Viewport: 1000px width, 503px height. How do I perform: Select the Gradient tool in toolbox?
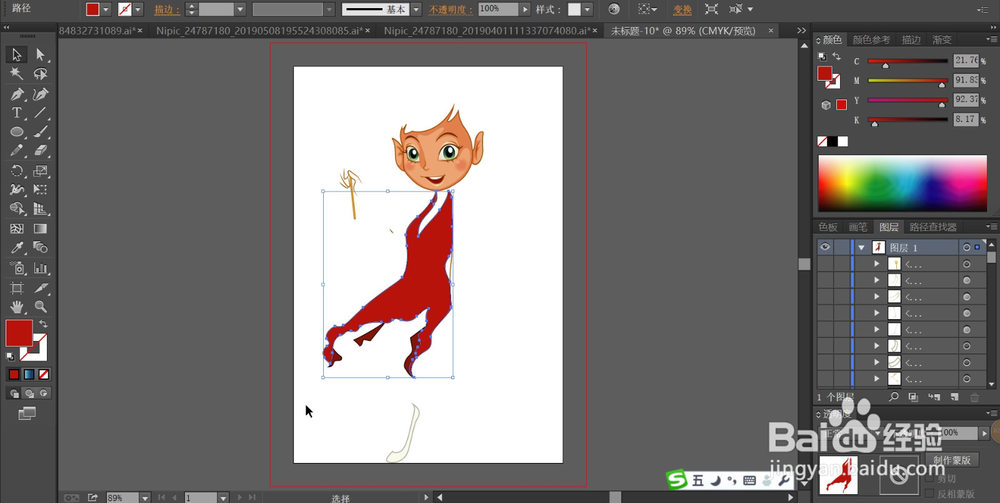coord(40,228)
